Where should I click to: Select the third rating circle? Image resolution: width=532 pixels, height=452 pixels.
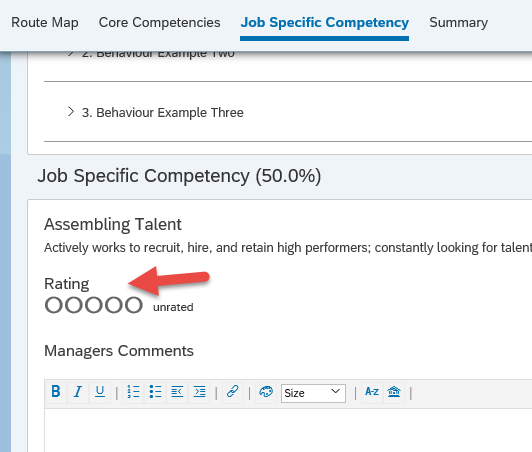(x=94, y=305)
